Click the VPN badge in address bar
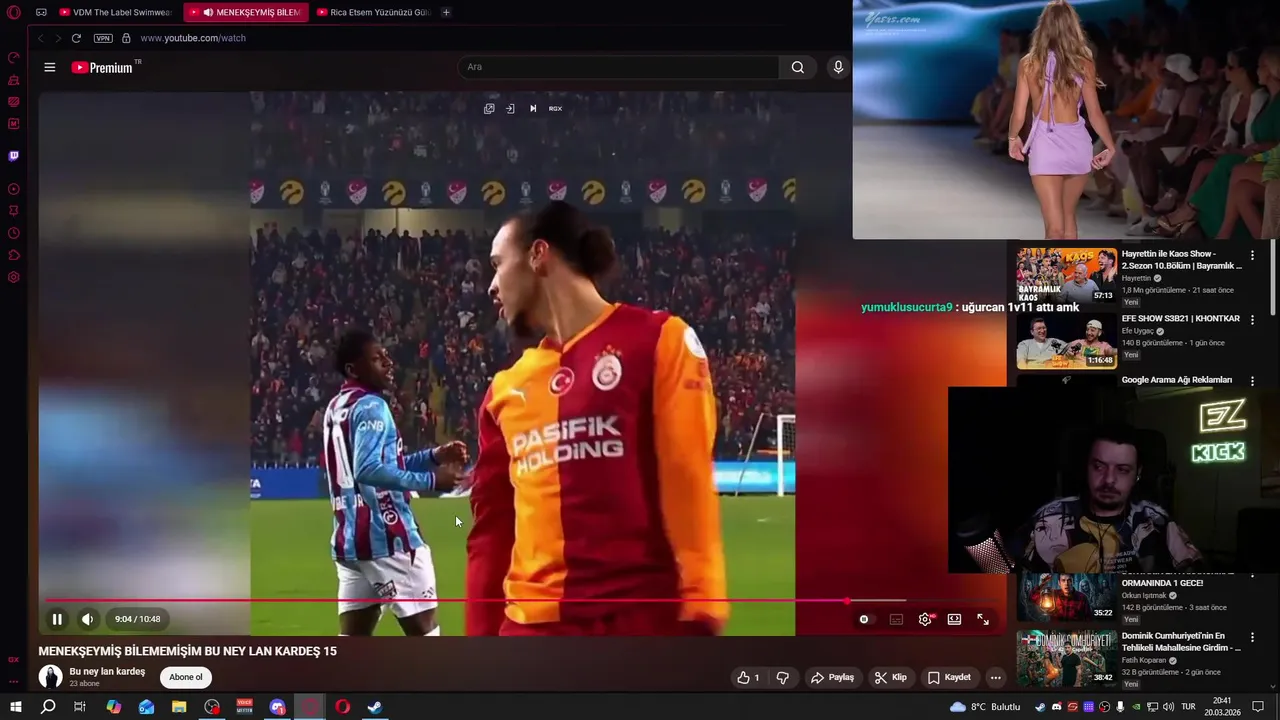The width and height of the screenshot is (1280, 720). click(103, 38)
